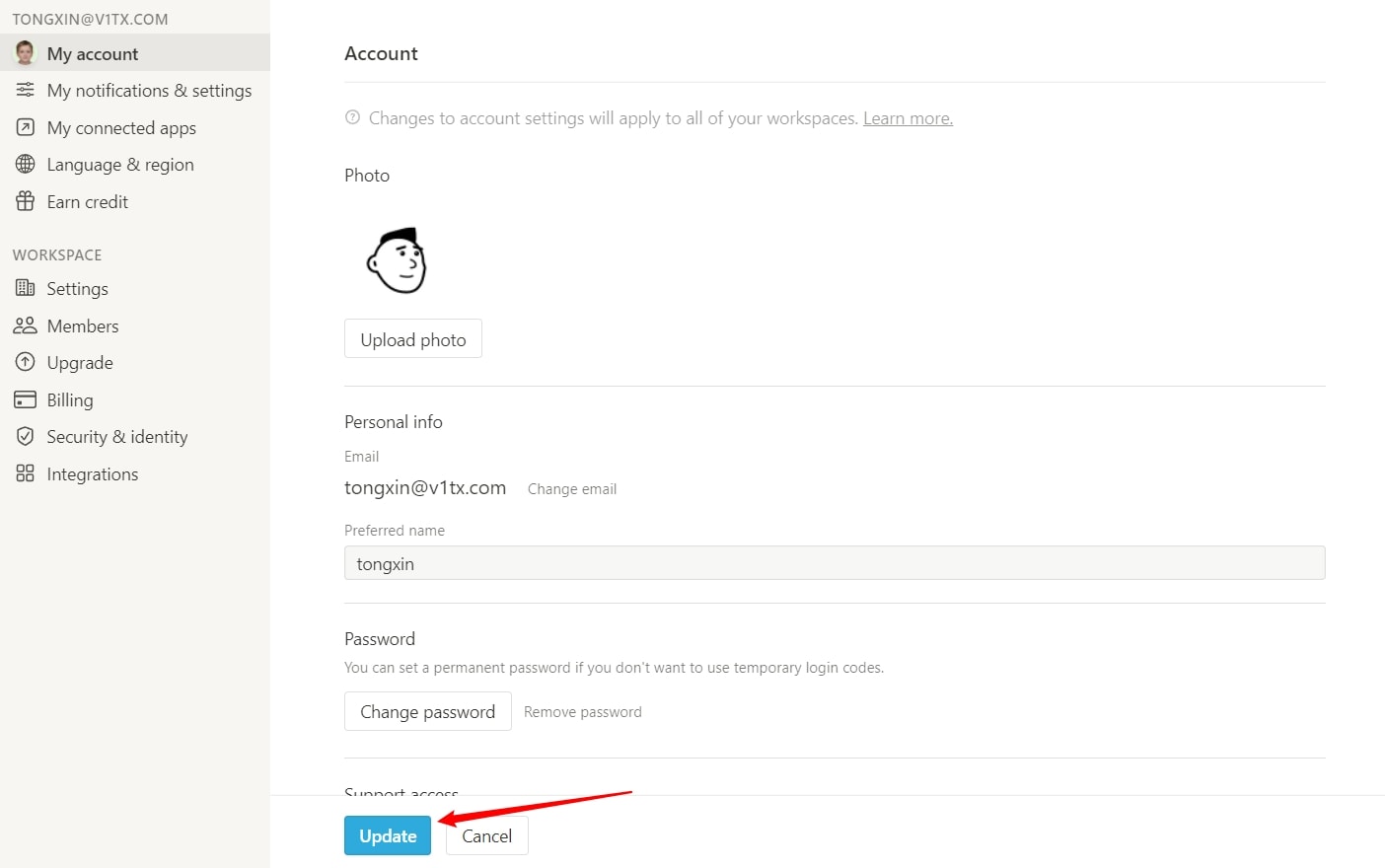Click the arrow-box icon for connected apps

(x=25, y=127)
